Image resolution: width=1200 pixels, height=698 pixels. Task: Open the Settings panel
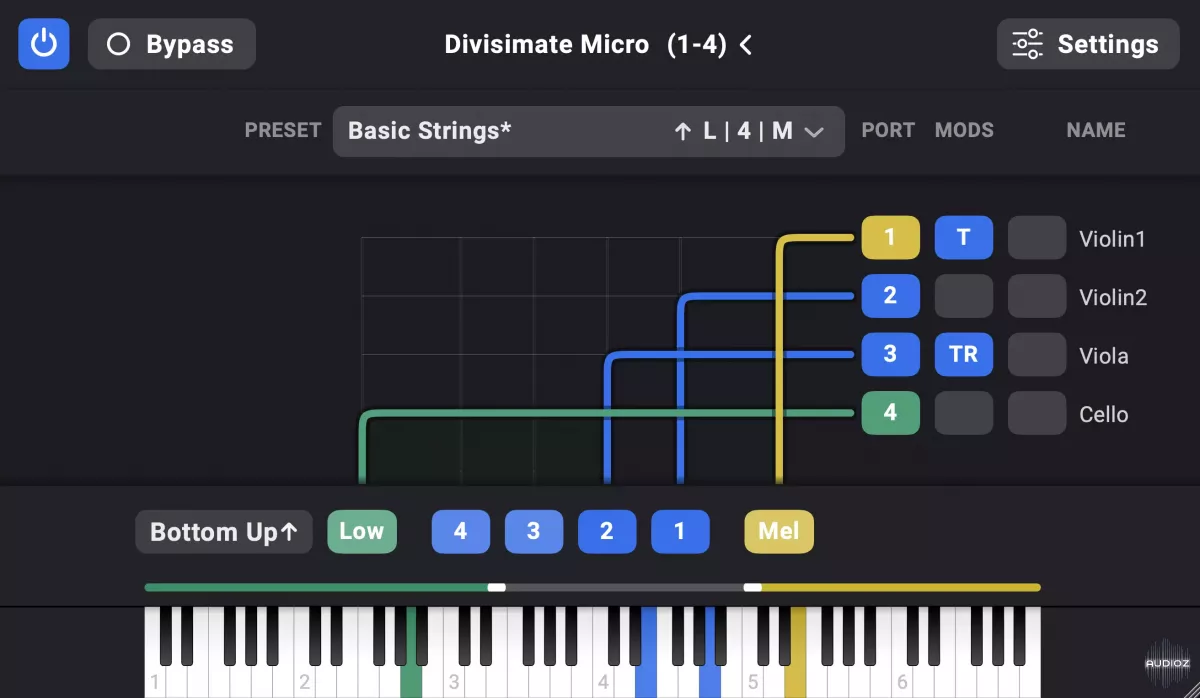click(1088, 44)
